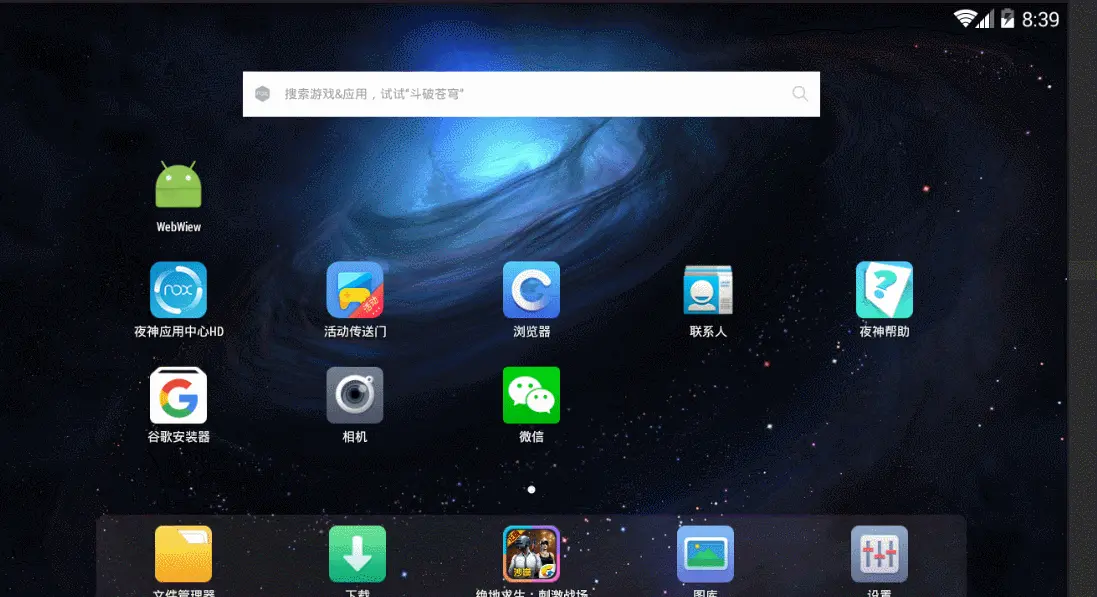Tap the battery charging indicator
Viewport: 1097px width, 597px height.
(1007, 19)
